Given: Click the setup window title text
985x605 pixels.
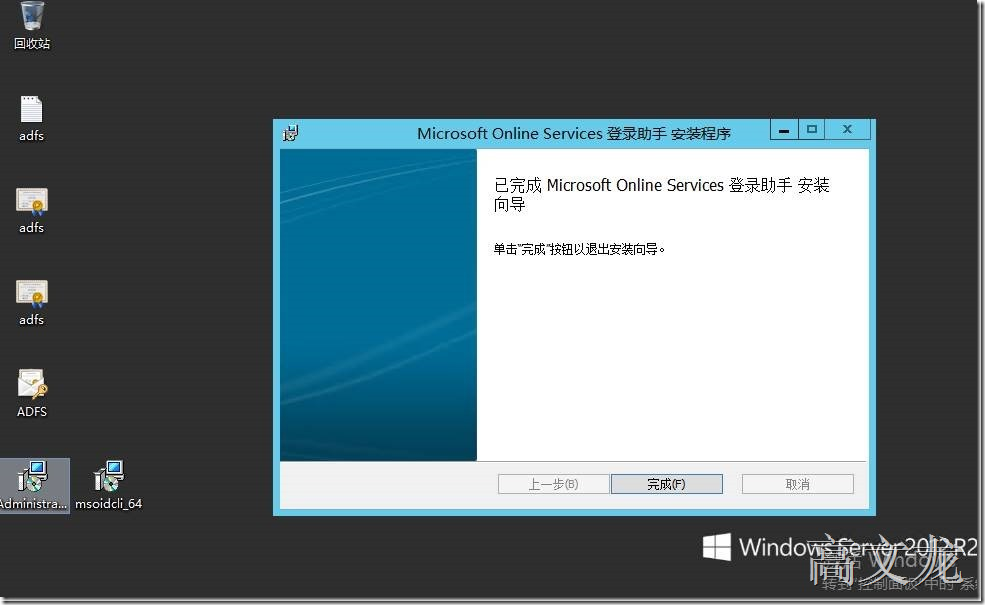Looking at the screenshot, I should [574, 134].
